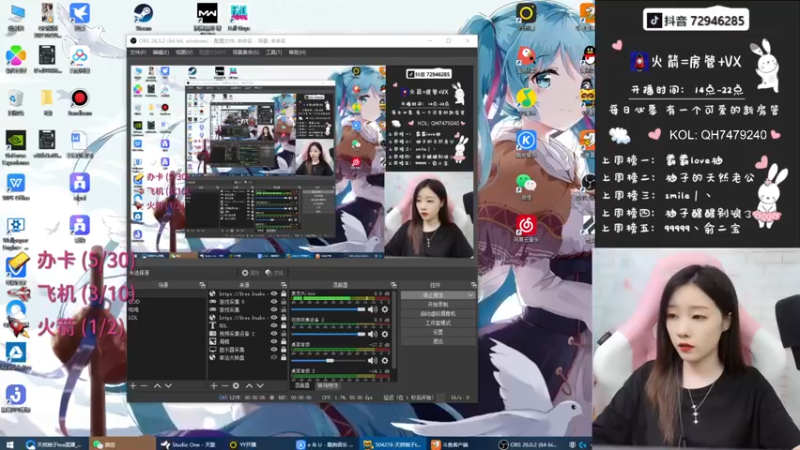
Task: Open the 编辑(E) menu in OBS
Action: point(161,52)
